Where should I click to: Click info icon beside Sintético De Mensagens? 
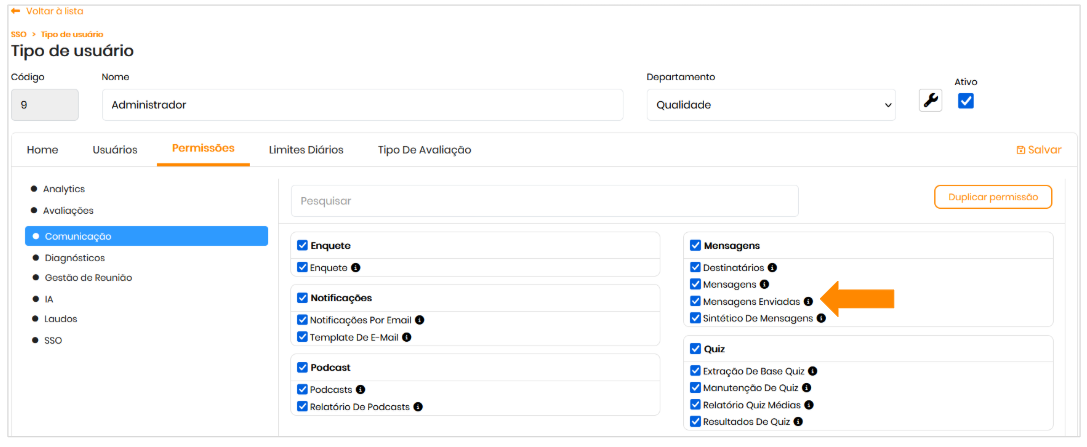(x=821, y=318)
